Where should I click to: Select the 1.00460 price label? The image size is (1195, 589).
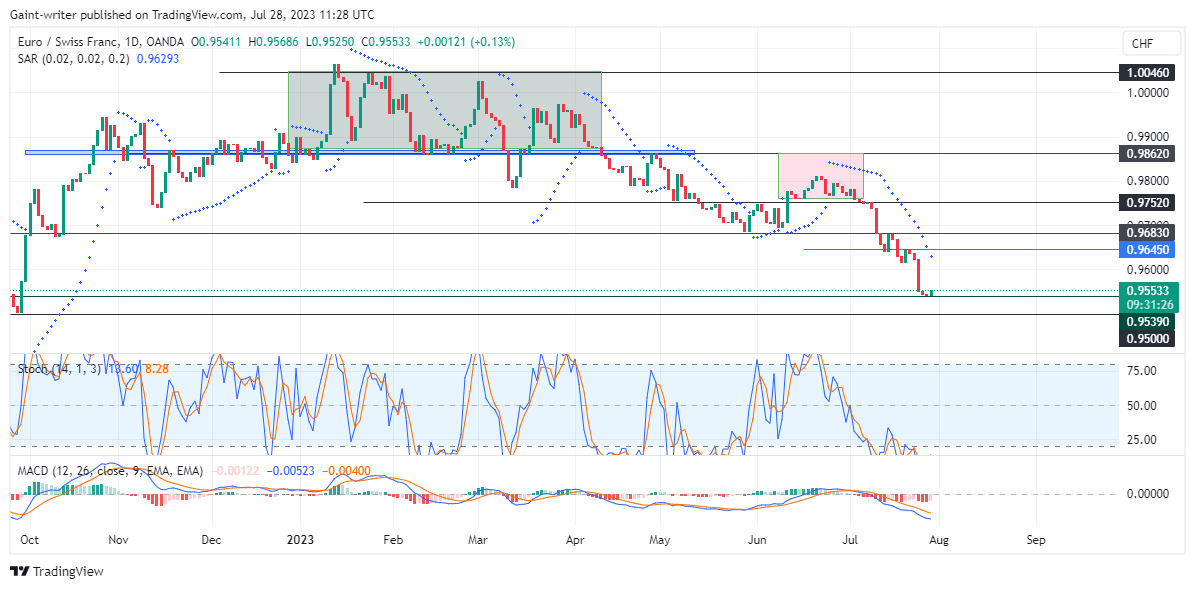tap(1148, 73)
